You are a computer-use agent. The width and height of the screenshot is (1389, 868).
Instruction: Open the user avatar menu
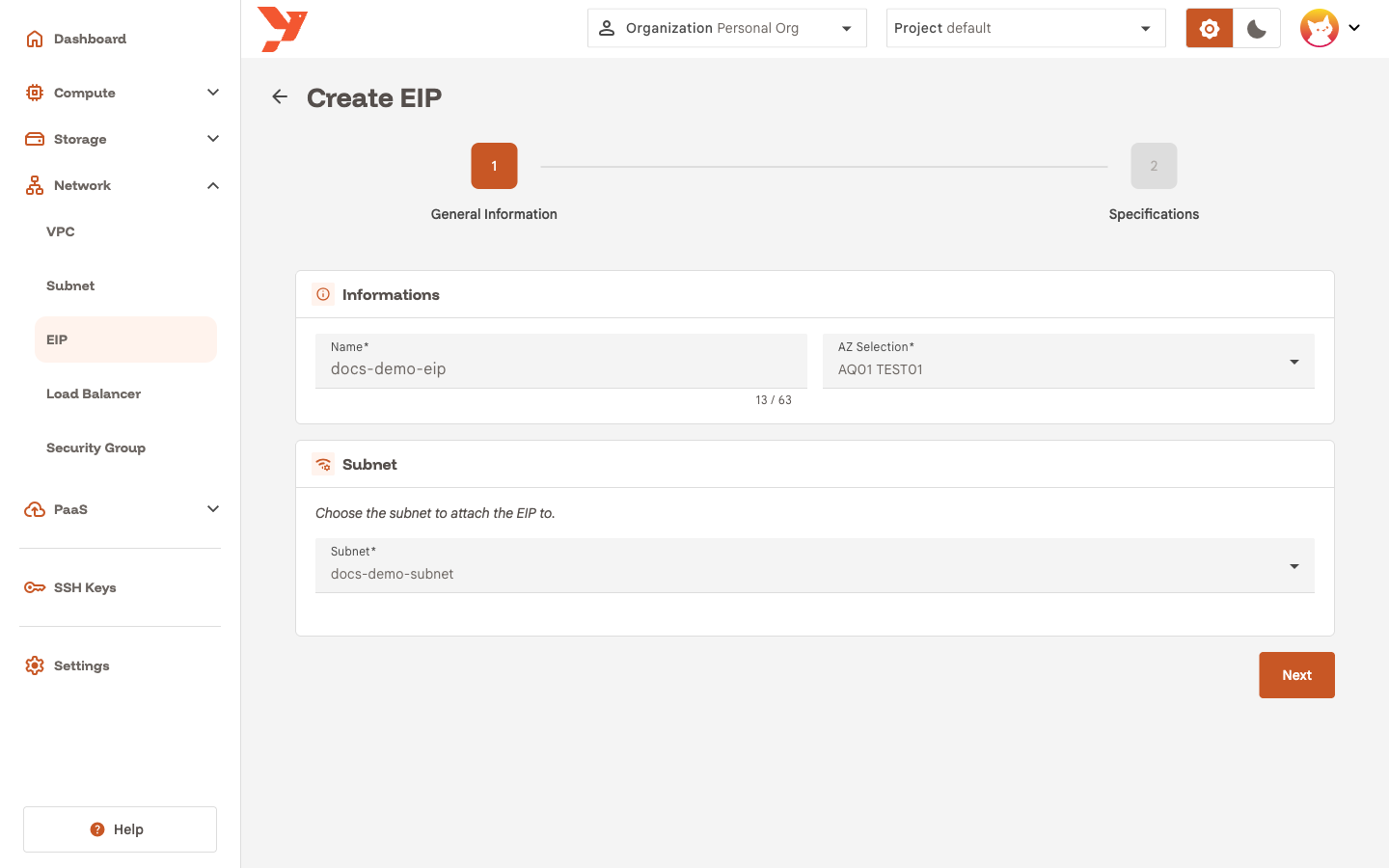tap(1319, 28)
